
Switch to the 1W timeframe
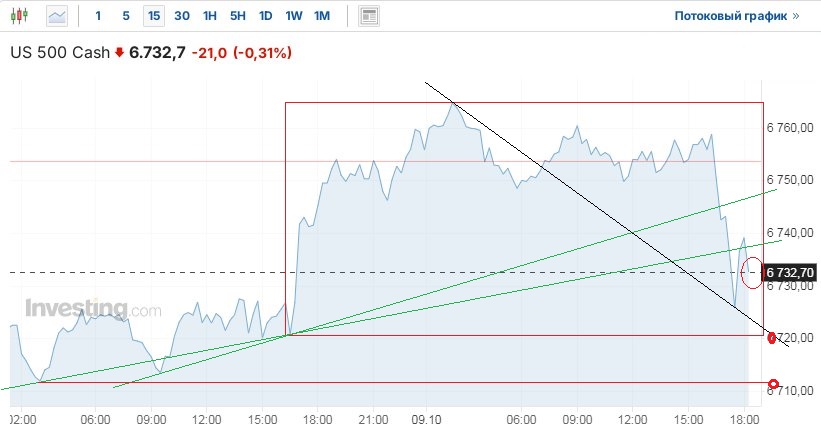(x=293, y=16)
